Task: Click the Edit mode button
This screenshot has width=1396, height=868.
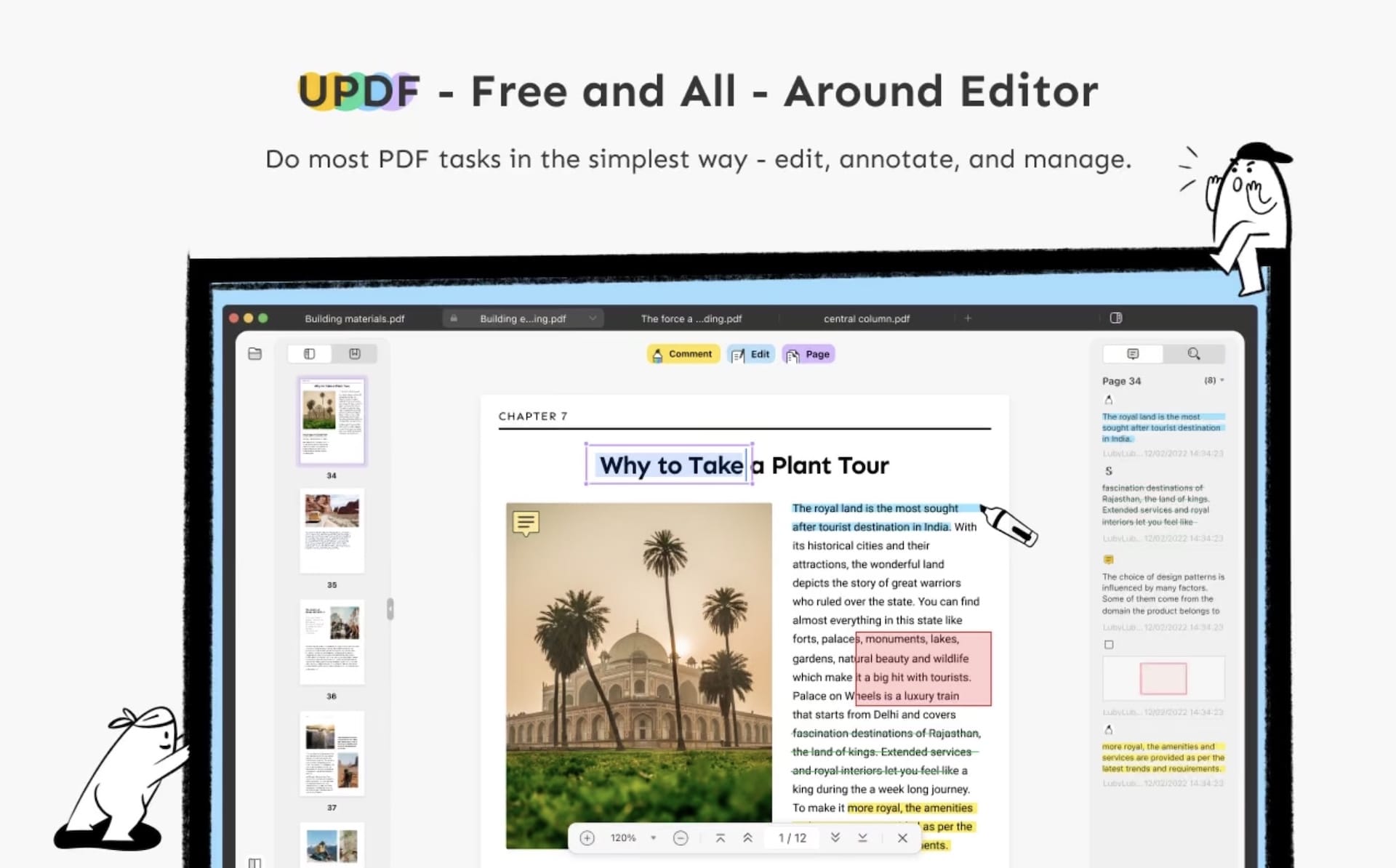Action: (751, 354)
